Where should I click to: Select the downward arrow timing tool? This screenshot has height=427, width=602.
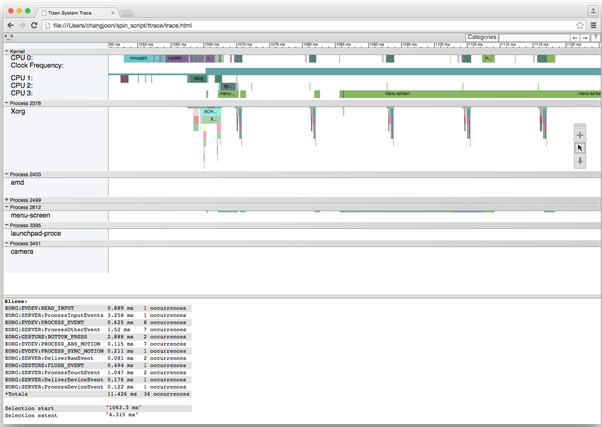click(580, 161)
